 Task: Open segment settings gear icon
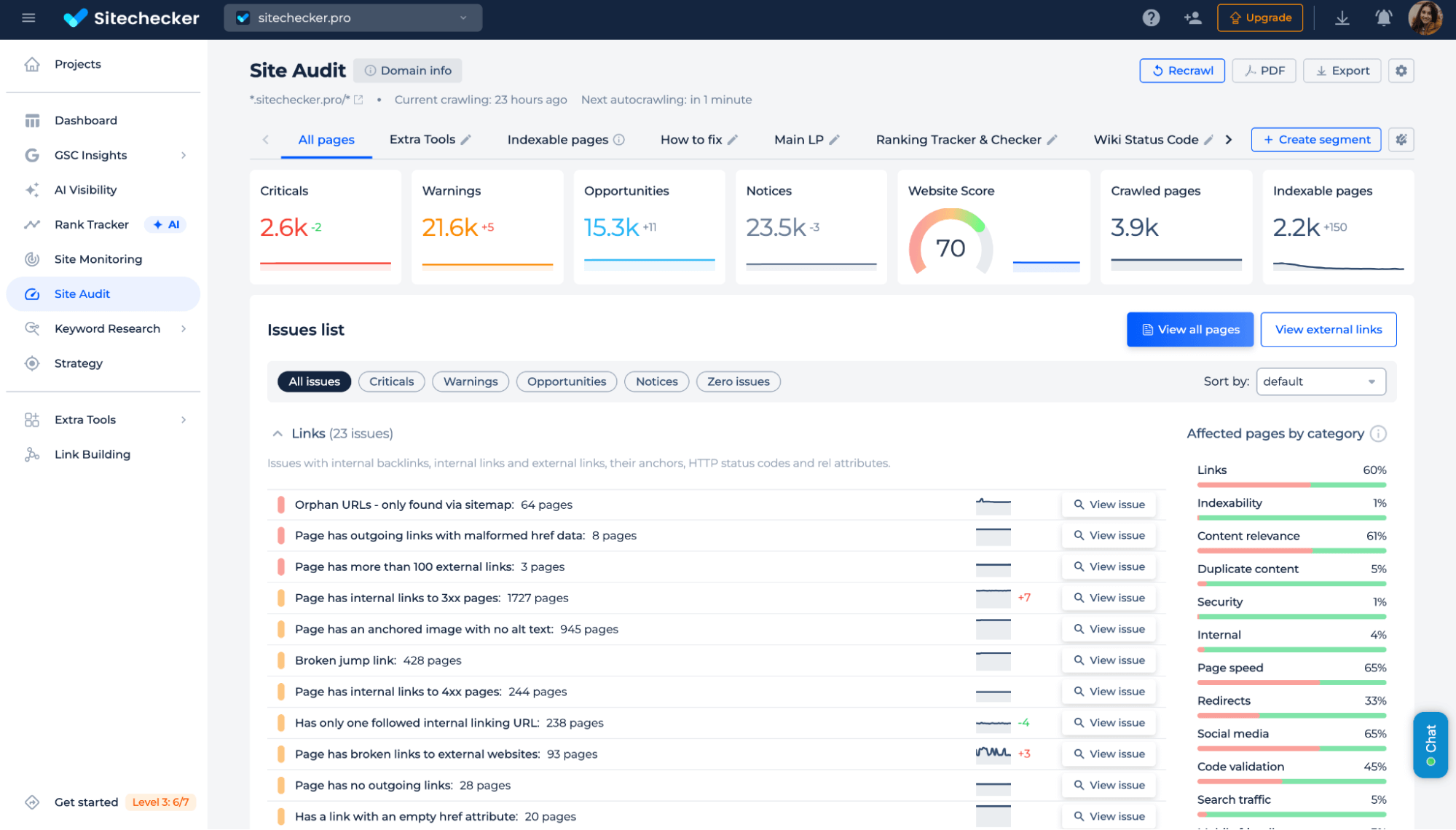point(1401,140)
